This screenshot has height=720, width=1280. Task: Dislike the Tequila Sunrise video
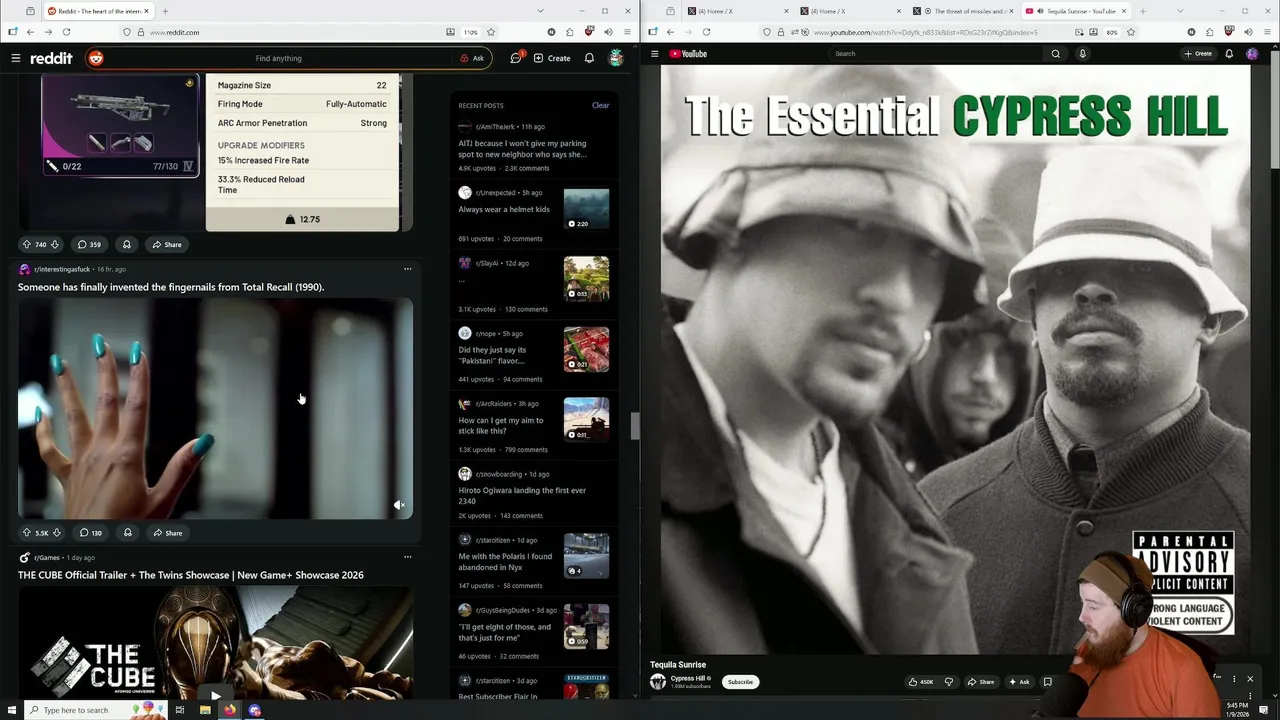click(x=949, y=682)
